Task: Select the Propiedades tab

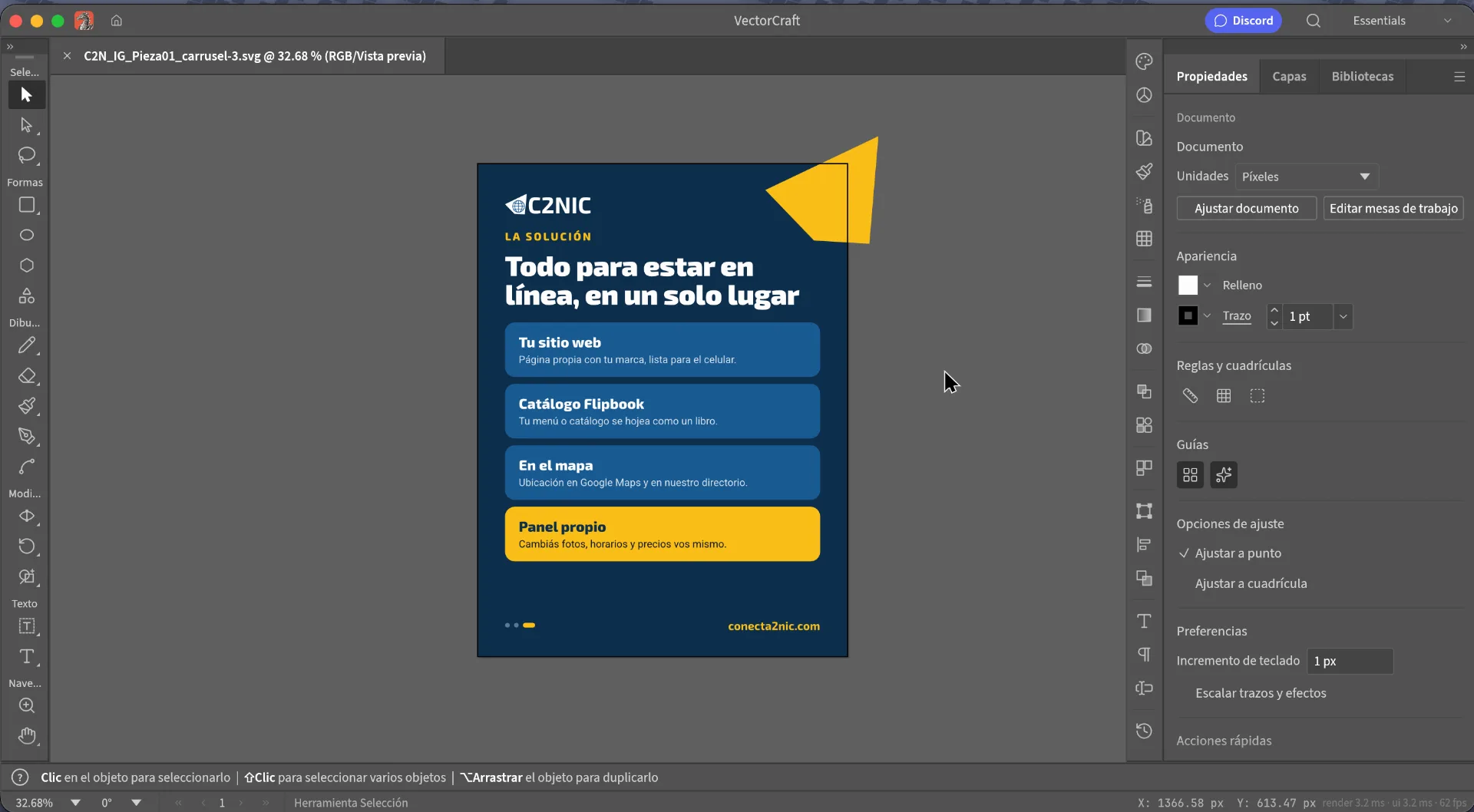Action: tap(1211, 76)
